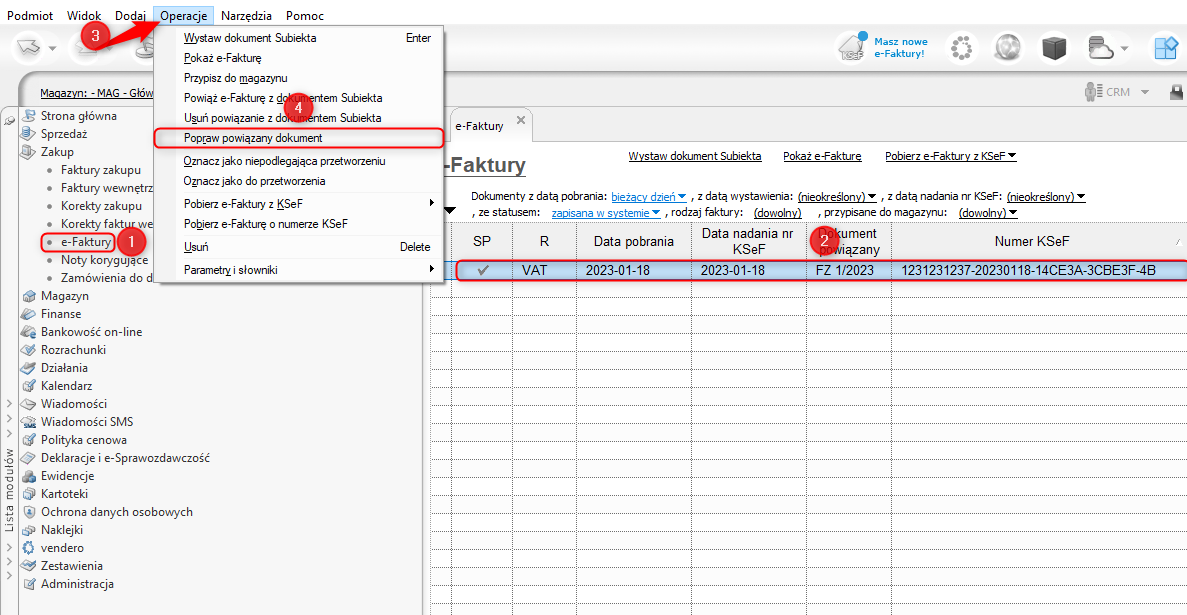Viewport: 1187px width, 615px height.
Task: Choose 'Popraw powiązany dokument' from menu
Action: [x=253, y=138]
